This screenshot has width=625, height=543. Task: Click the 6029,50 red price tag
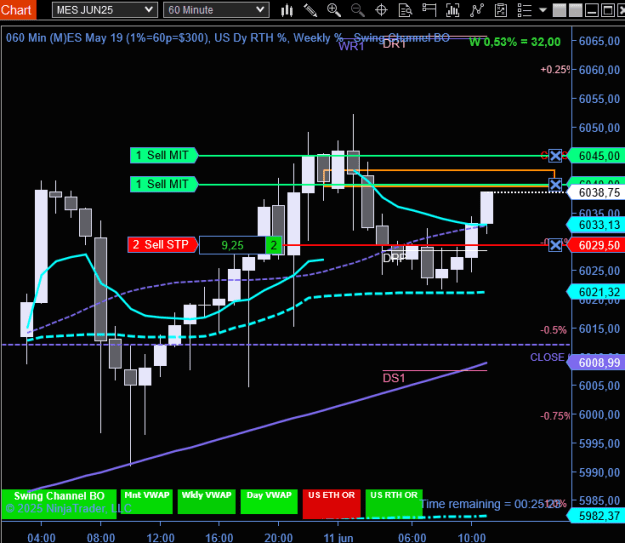(596, 245)
